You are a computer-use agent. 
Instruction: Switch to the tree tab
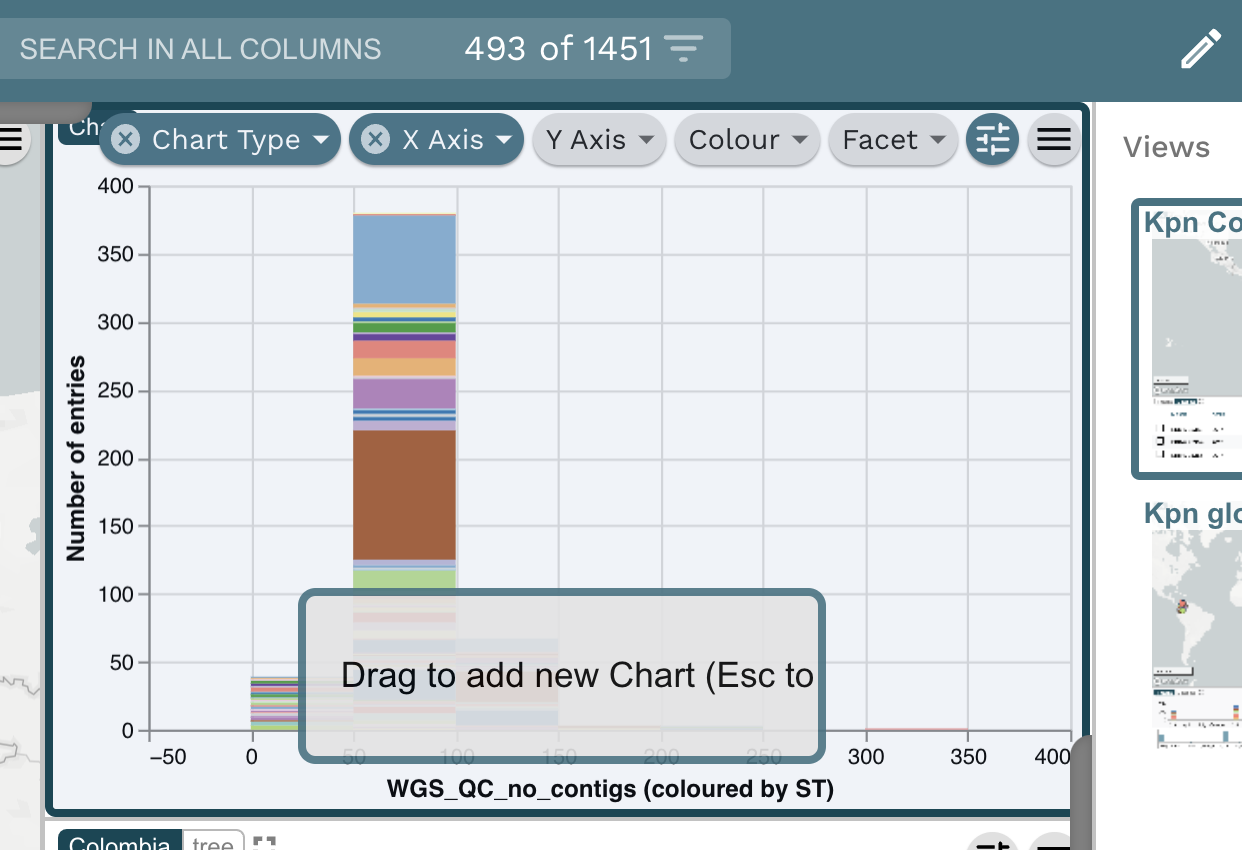click(213, 841)
